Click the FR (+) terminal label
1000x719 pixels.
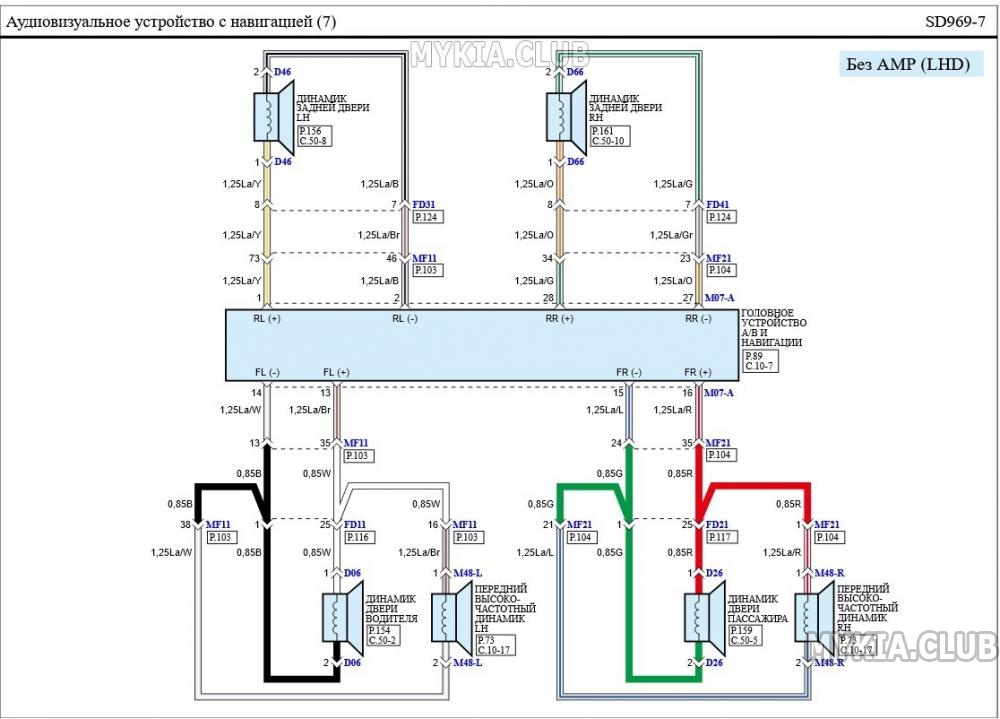click(x=698, y=372)
